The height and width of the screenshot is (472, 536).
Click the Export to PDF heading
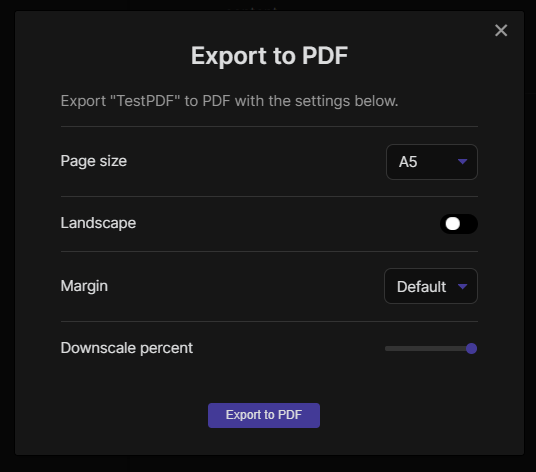click(269, 56)
